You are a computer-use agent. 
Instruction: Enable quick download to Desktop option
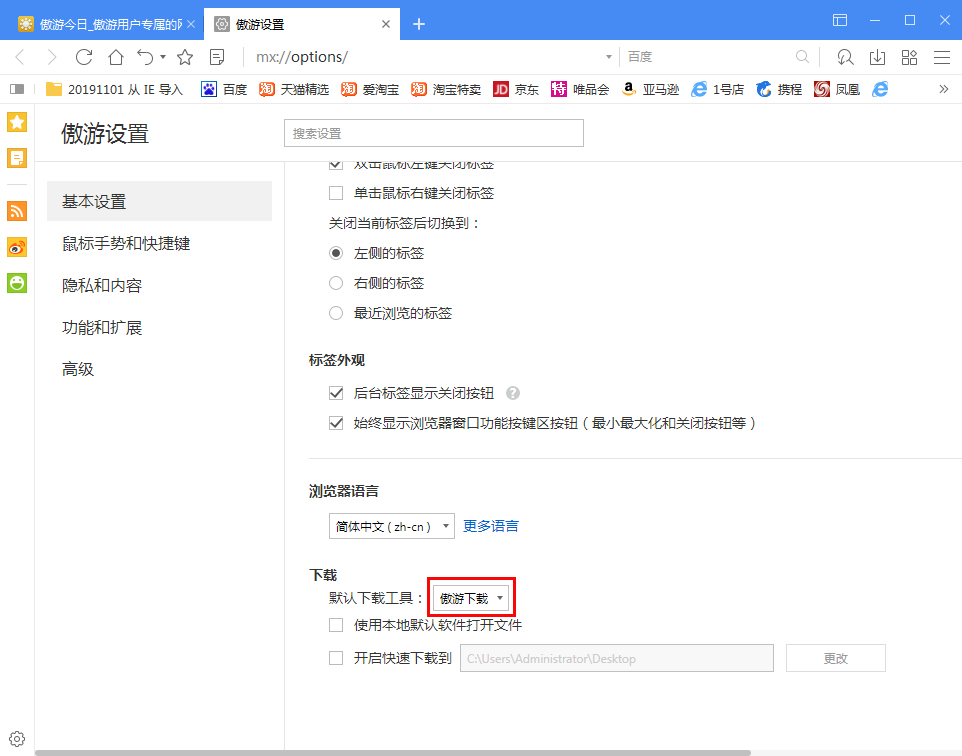pyautogui.click(x=338, y=657)
